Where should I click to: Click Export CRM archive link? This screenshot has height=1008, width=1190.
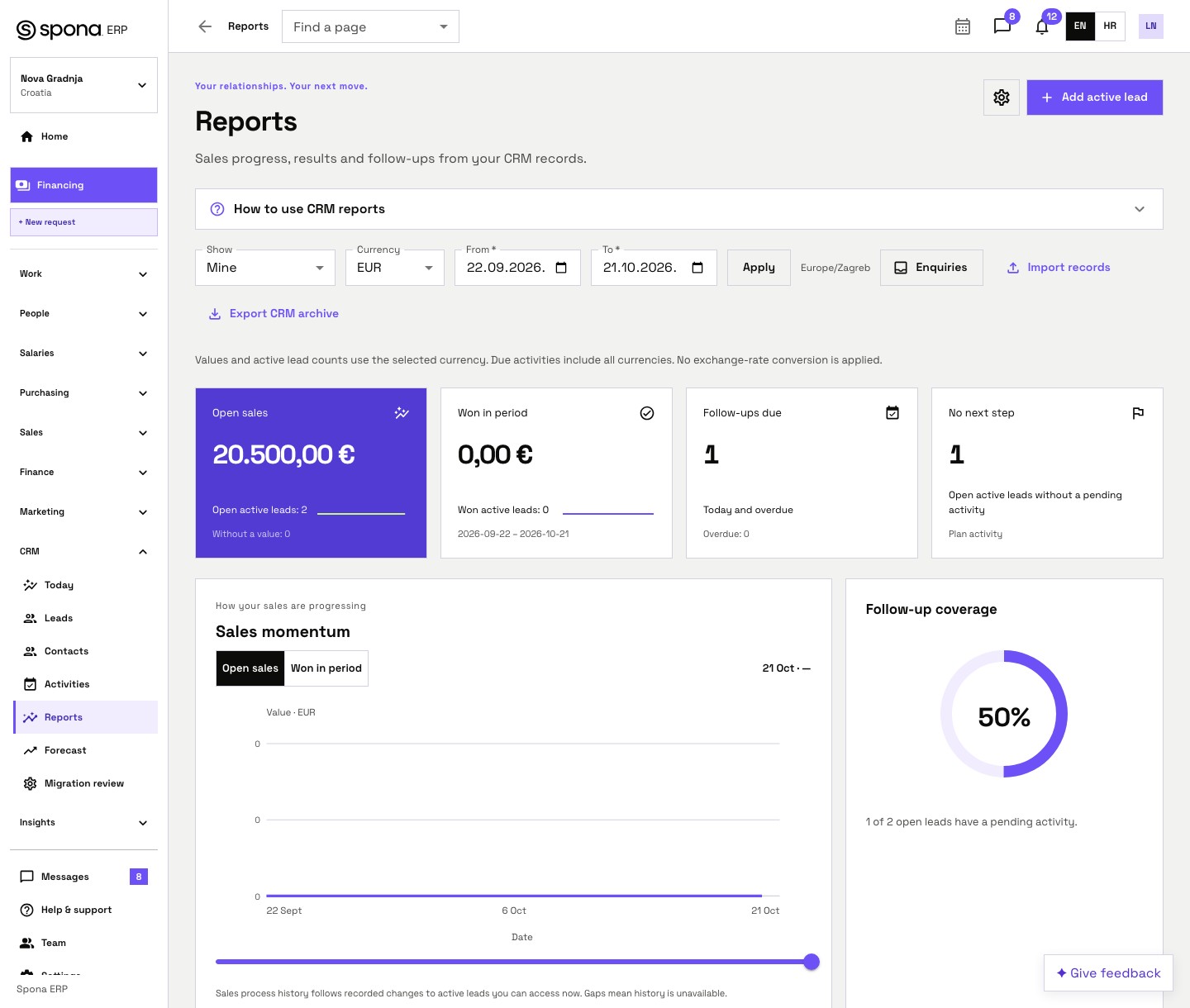[x=274, y=314]
